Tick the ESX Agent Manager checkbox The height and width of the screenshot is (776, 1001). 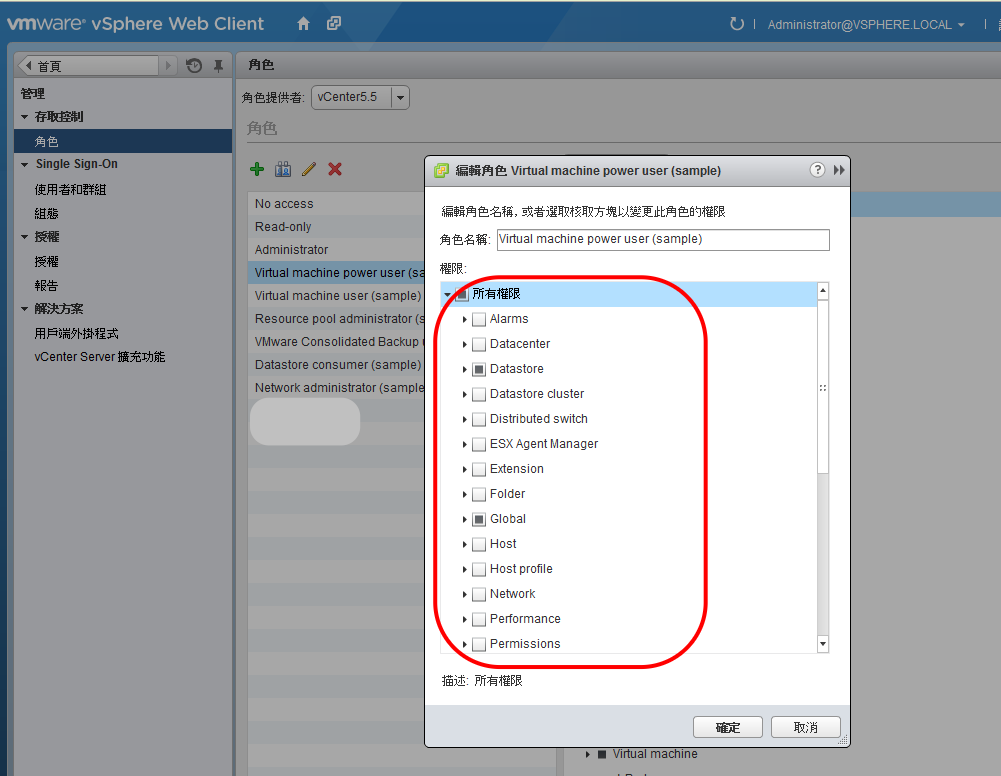[479, 444]
